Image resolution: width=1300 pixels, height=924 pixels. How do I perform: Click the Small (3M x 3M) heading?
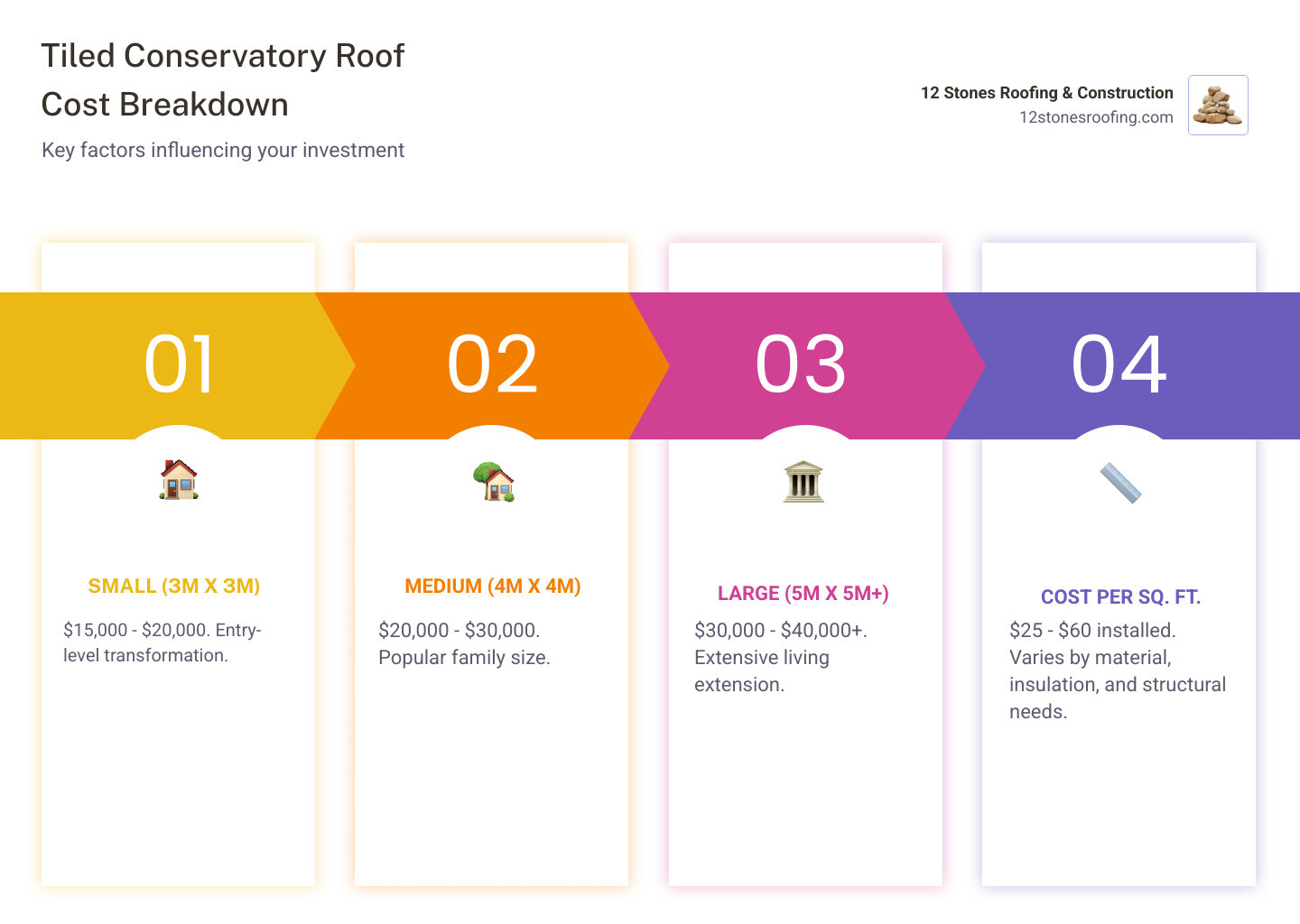pyautogui.click(x=174, y=587)
